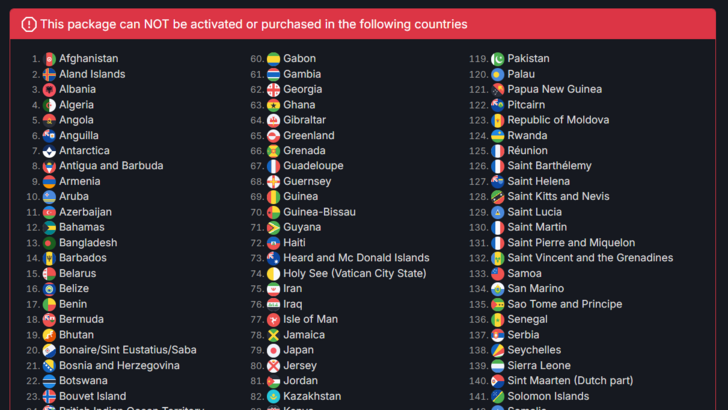The image size is (728, 410).
Task: Click the Gibraltar flag icon
Action: point(273,120)
